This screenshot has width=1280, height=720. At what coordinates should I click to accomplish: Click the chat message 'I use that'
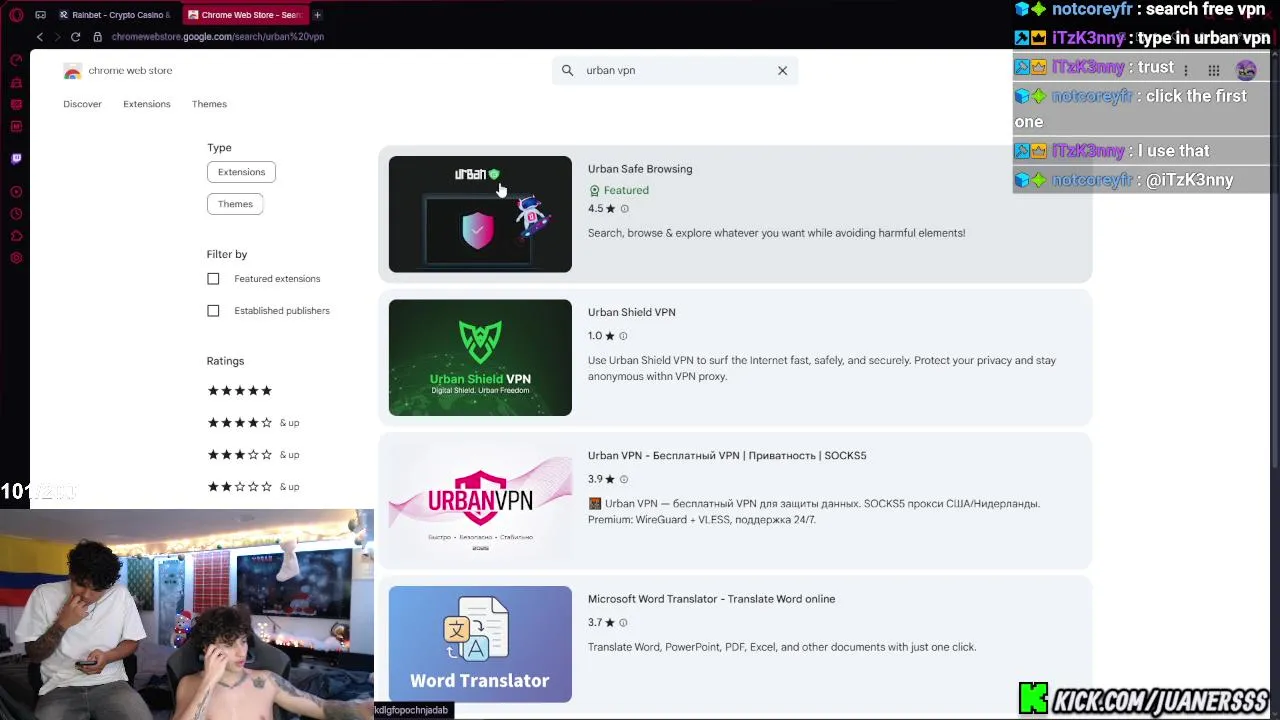[1174, 151]
